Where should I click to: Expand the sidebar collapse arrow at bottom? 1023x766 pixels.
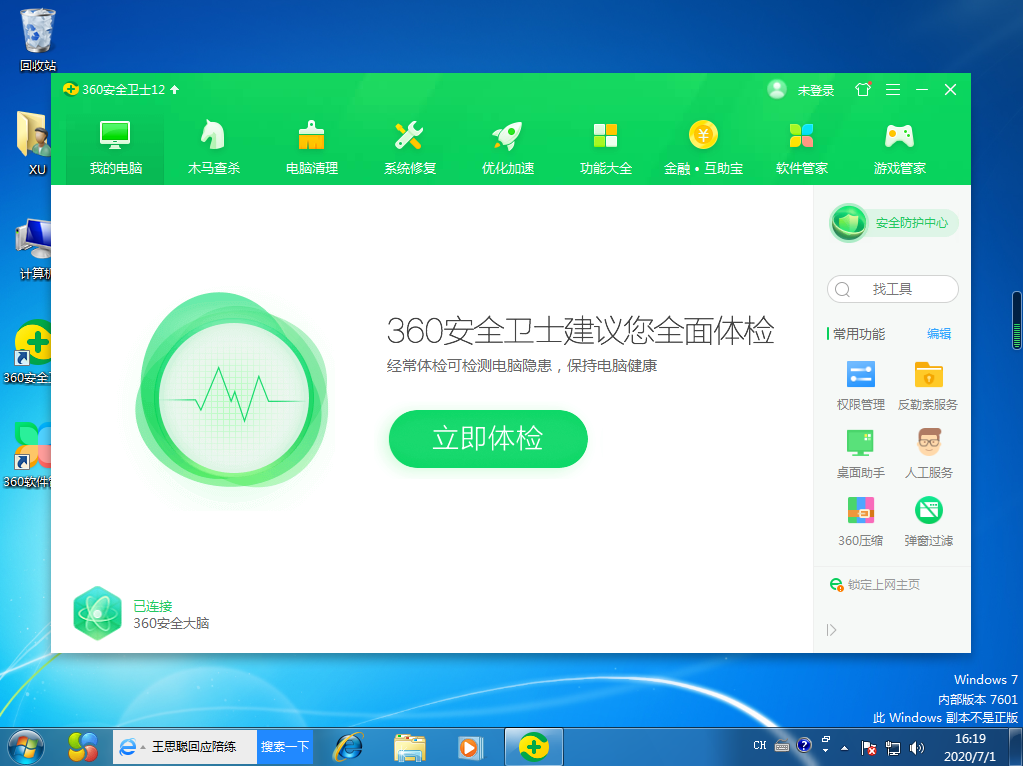point(831,630)
